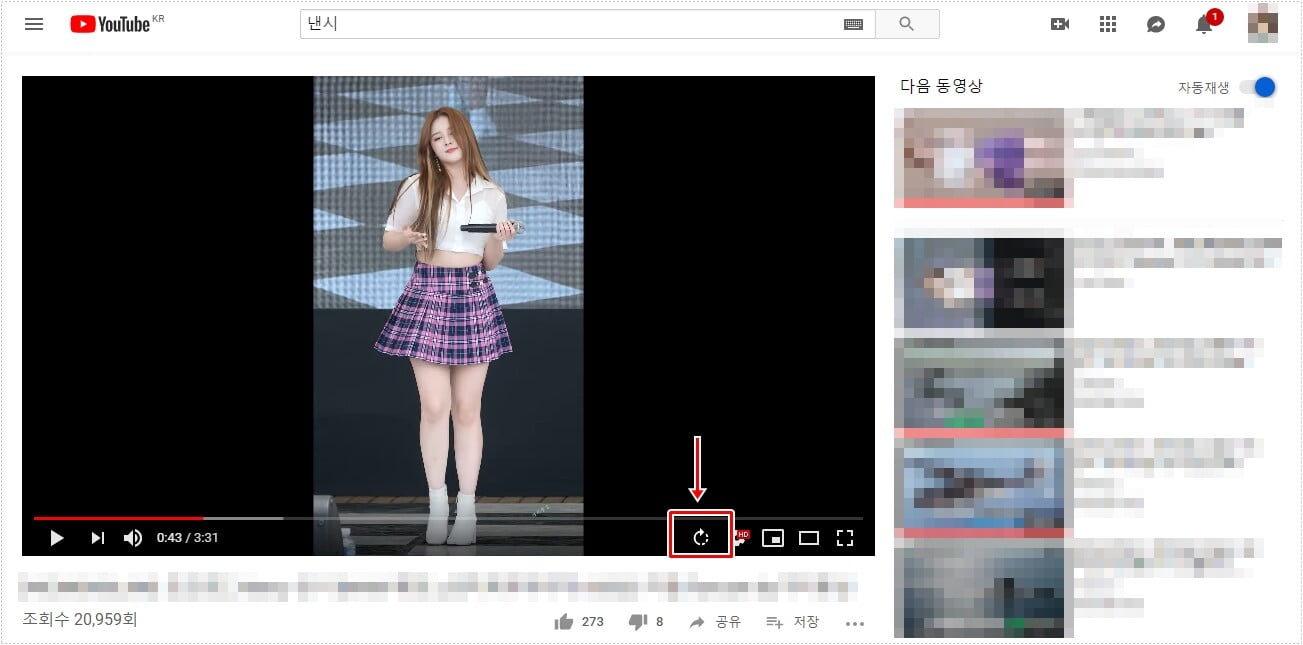Screen dimensions: 1303x645
Task: Play the video
Action: pyautogui.click(x=57, y=538)
